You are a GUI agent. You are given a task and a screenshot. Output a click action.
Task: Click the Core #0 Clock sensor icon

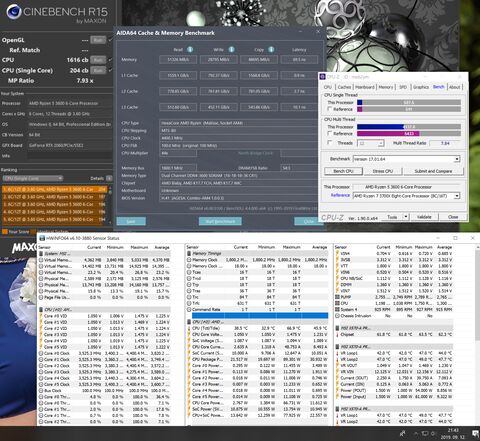pyautogui.click(x=41, y=353)
